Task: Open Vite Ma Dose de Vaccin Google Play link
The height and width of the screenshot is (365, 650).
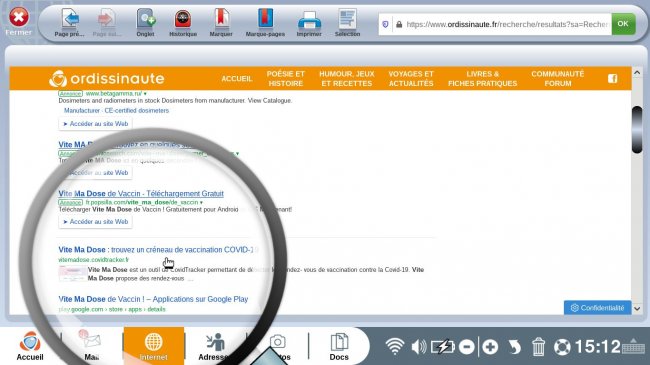Action: tap(153, 299)
